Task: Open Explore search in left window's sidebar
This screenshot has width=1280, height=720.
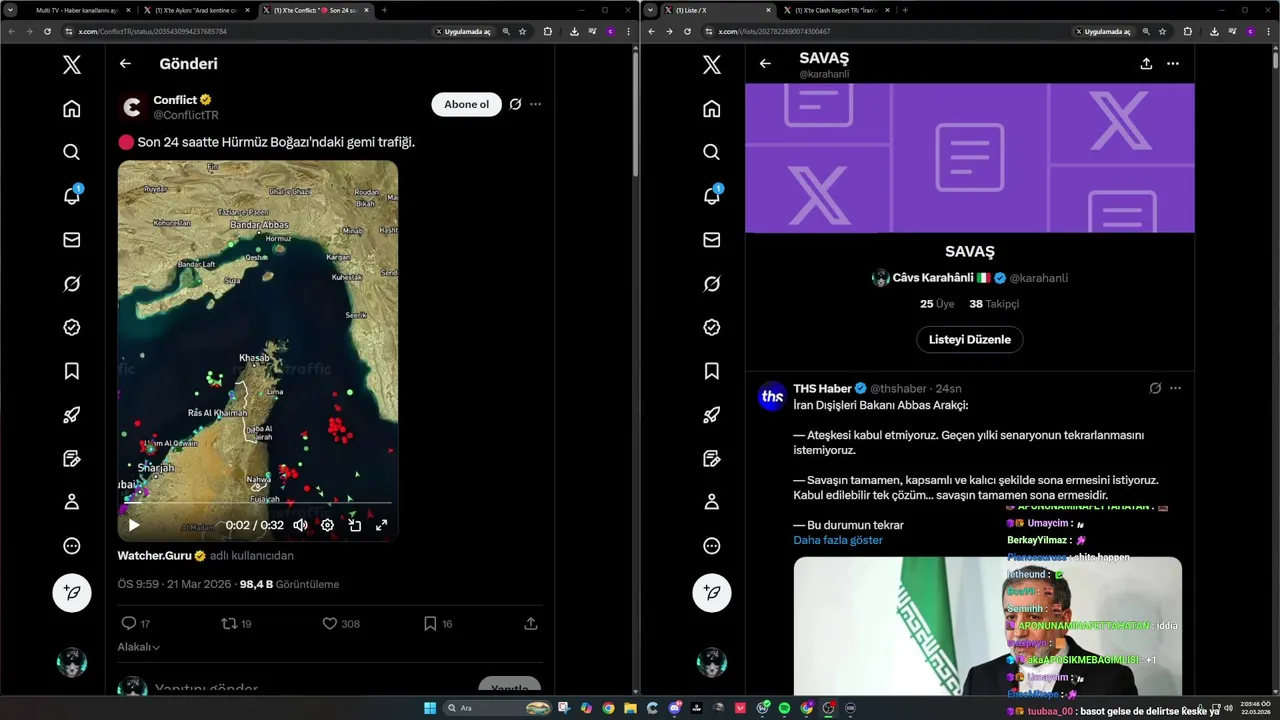Action: (x=71, y=152)
